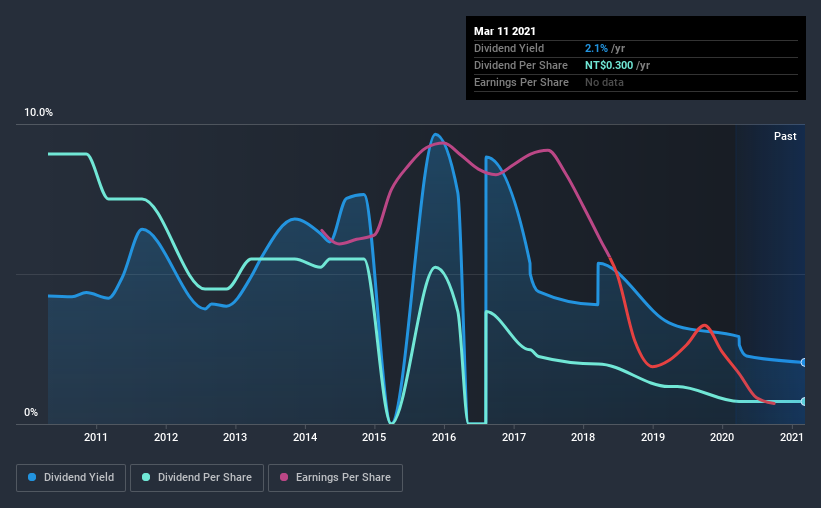Click the 2017 x-axis label
821x508 pixels.
pyautogui.click(x=514, y=437)
